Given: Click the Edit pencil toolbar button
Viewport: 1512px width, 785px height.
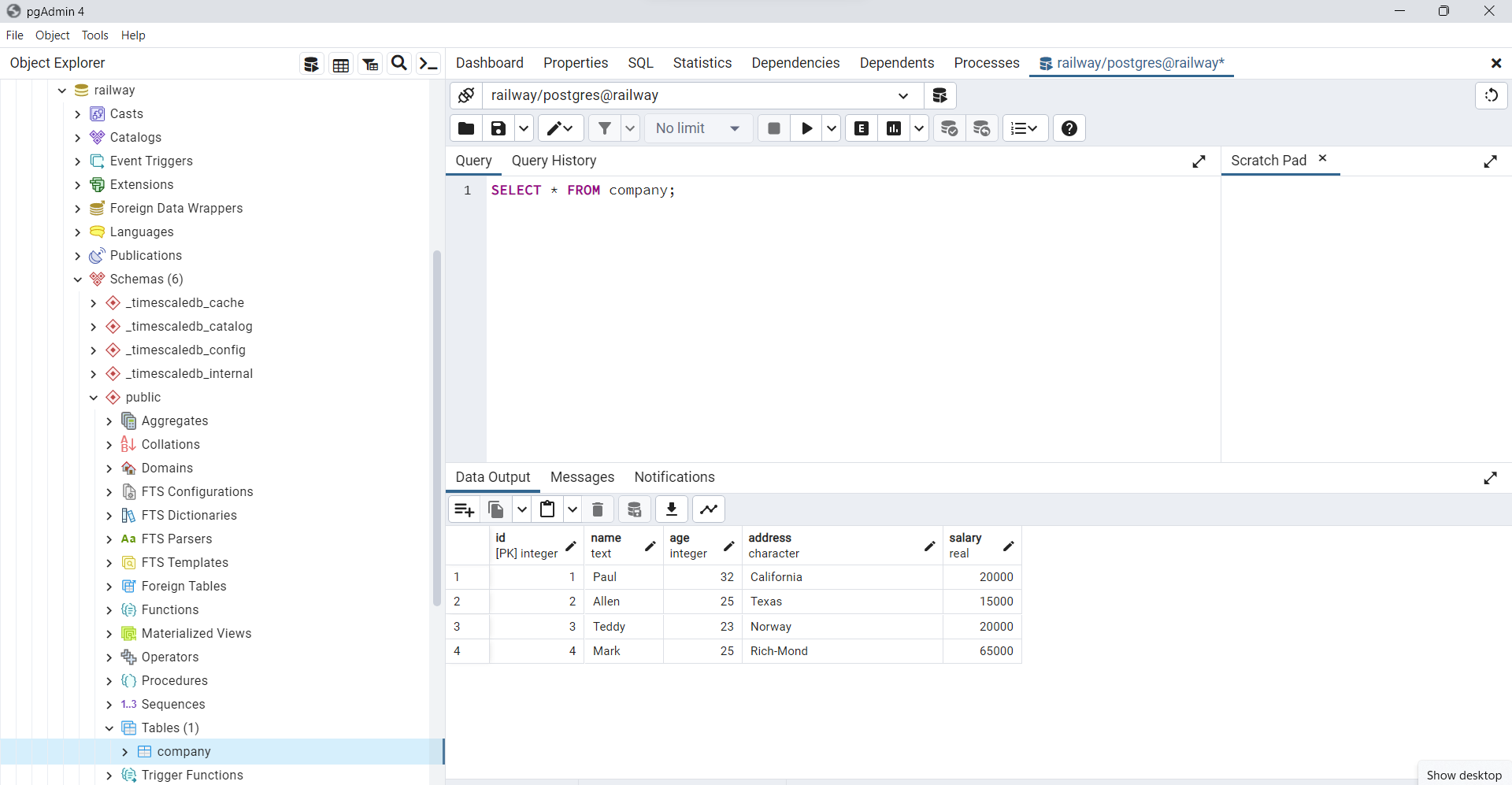Looking at the screenshot, I should (561, 128).
